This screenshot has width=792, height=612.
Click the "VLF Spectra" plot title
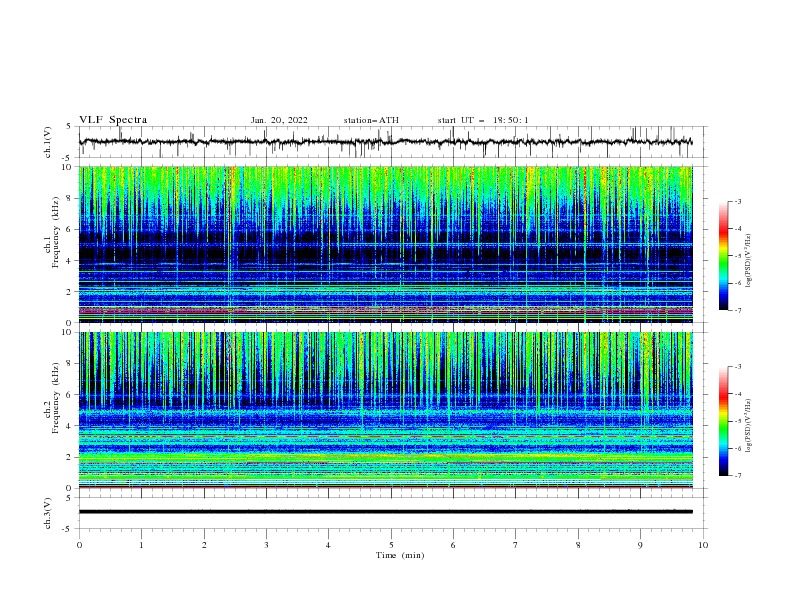point(113,120)
